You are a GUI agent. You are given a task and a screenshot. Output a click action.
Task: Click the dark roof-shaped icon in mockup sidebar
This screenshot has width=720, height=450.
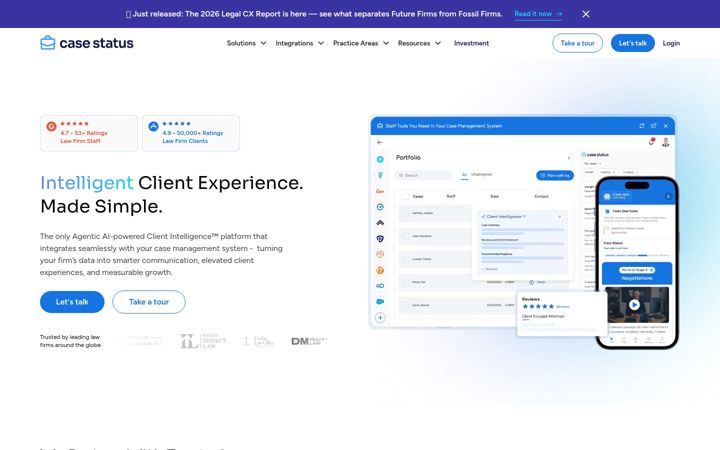[x=380, y=223]
